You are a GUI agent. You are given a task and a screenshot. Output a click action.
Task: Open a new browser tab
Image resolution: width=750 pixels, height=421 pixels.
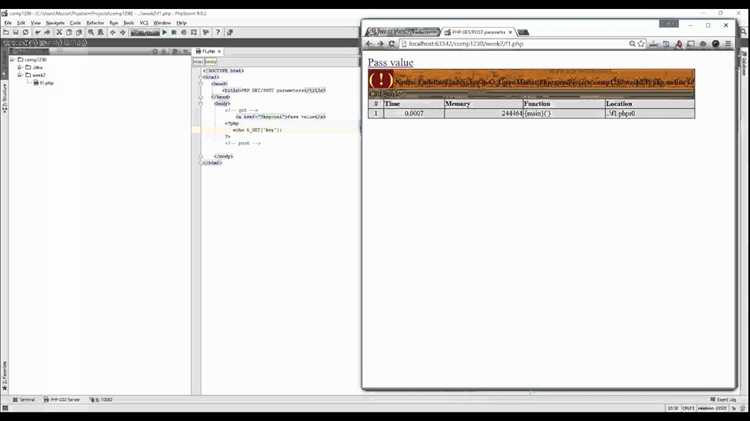click(523, 32)
